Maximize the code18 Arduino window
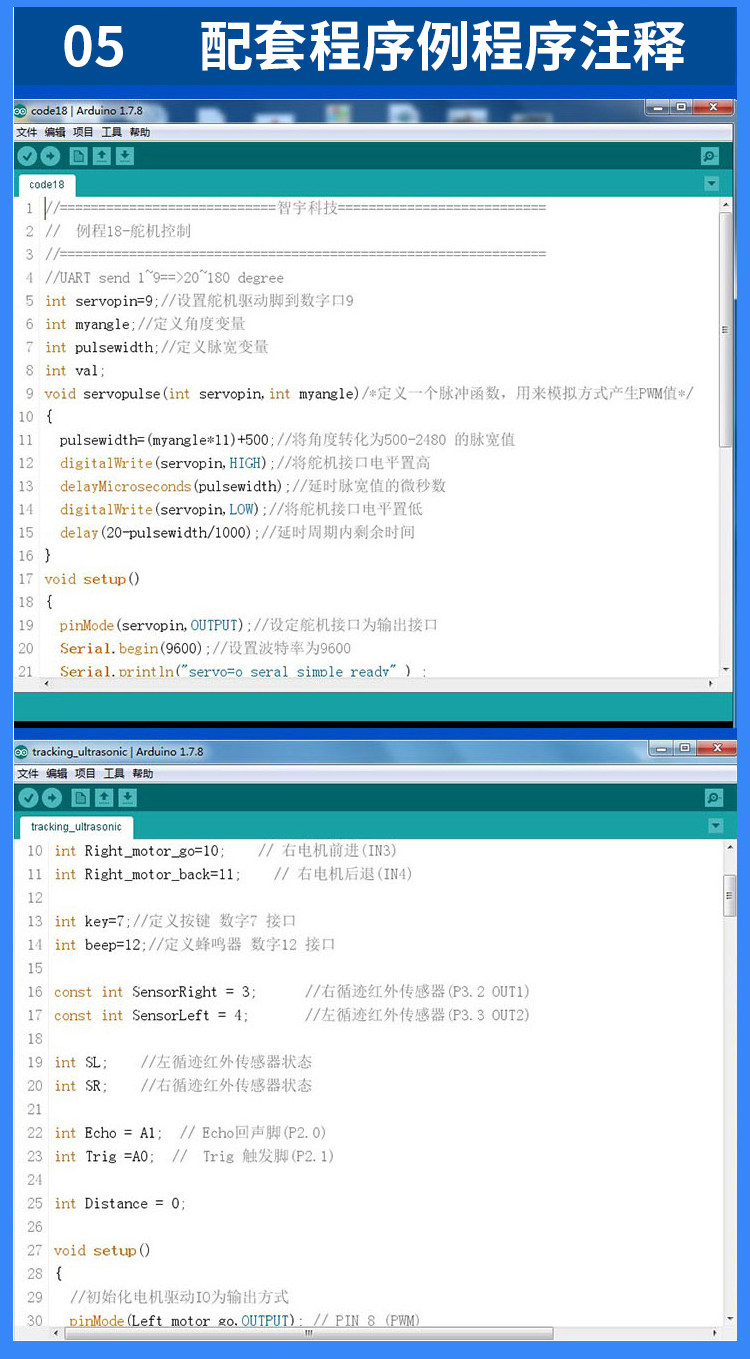 pos(681,106)
